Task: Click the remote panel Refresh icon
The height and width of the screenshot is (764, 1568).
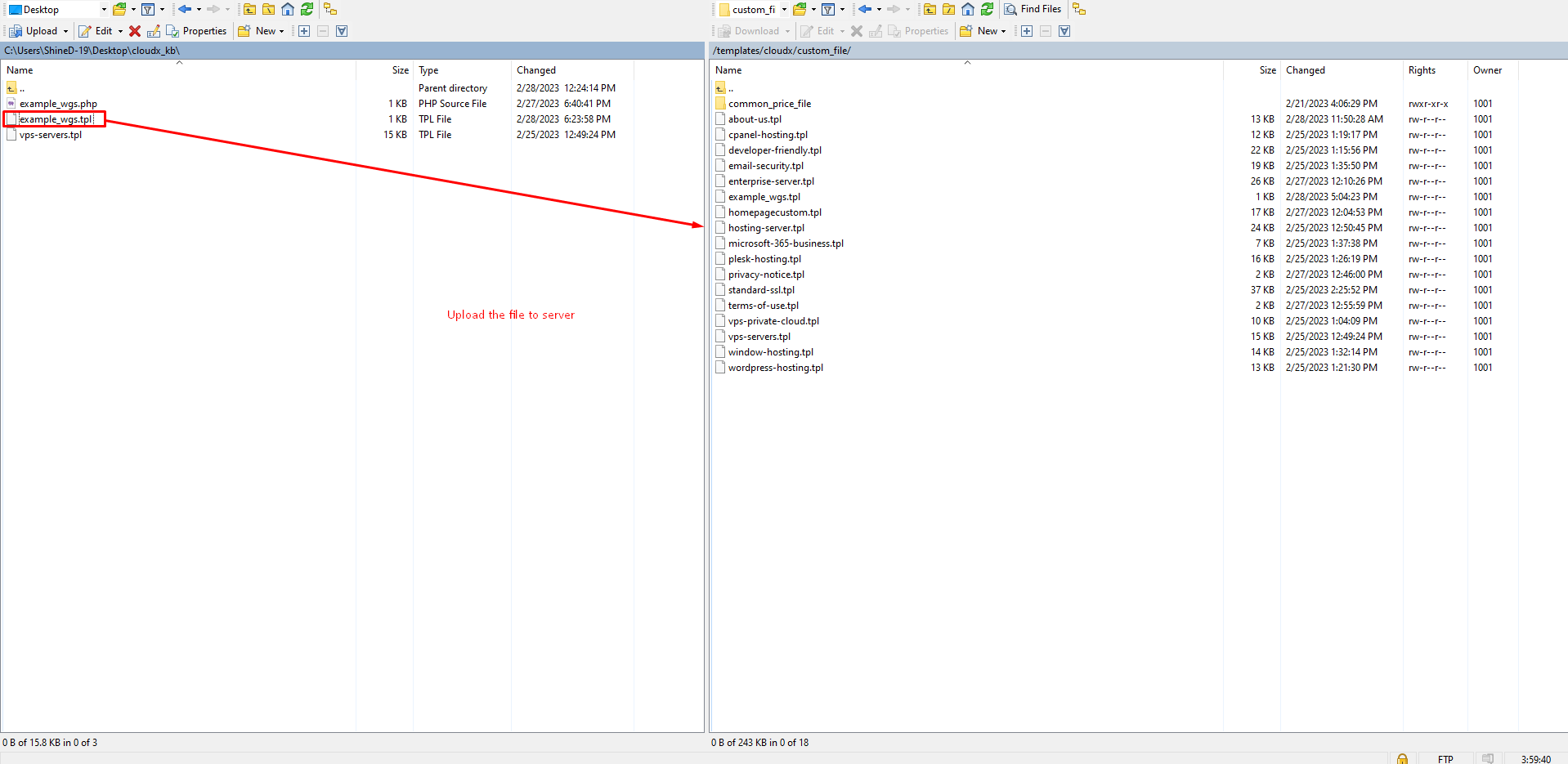Action: click(987, 9)
